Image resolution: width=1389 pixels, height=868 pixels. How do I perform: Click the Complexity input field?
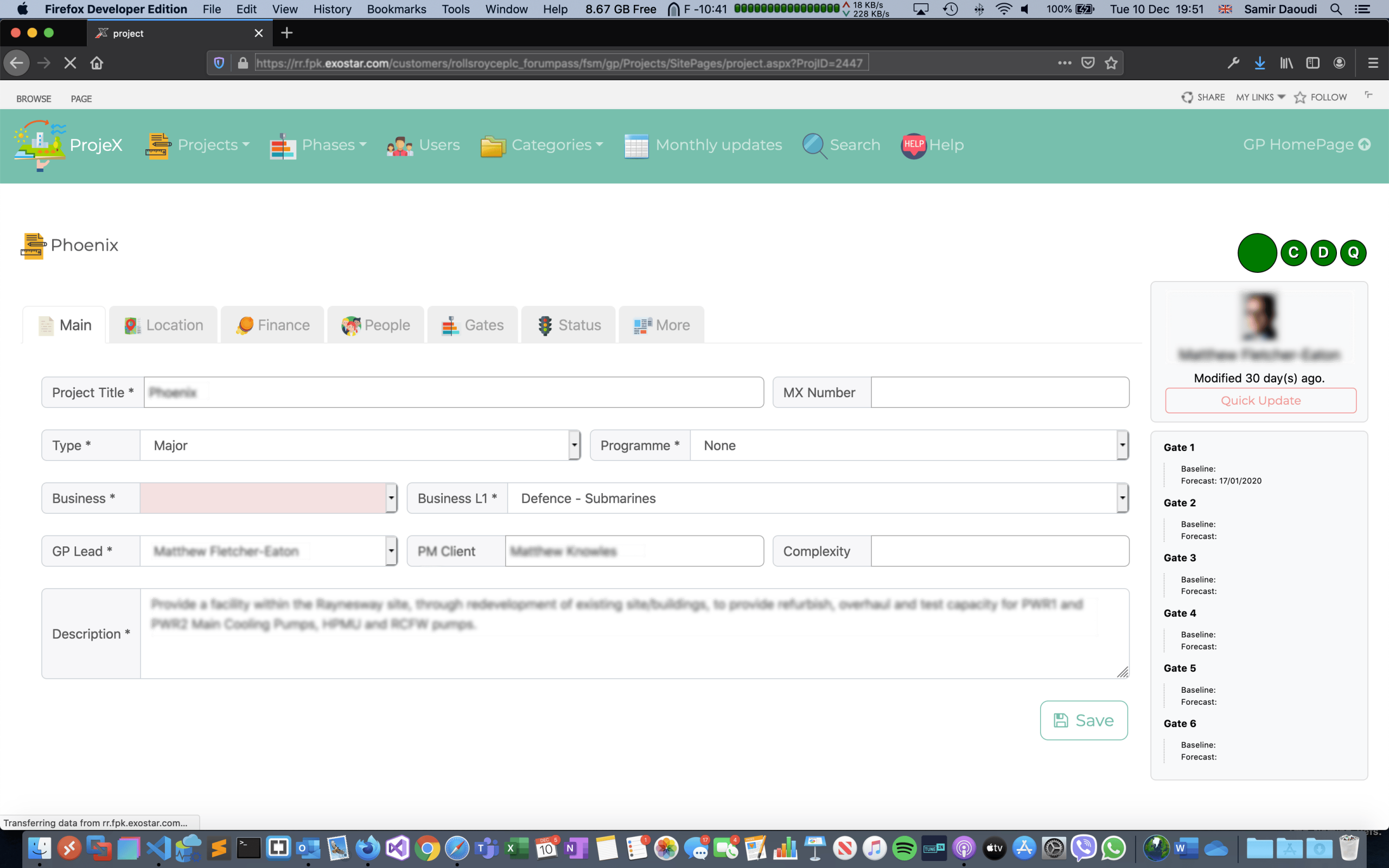point(1000,551)
